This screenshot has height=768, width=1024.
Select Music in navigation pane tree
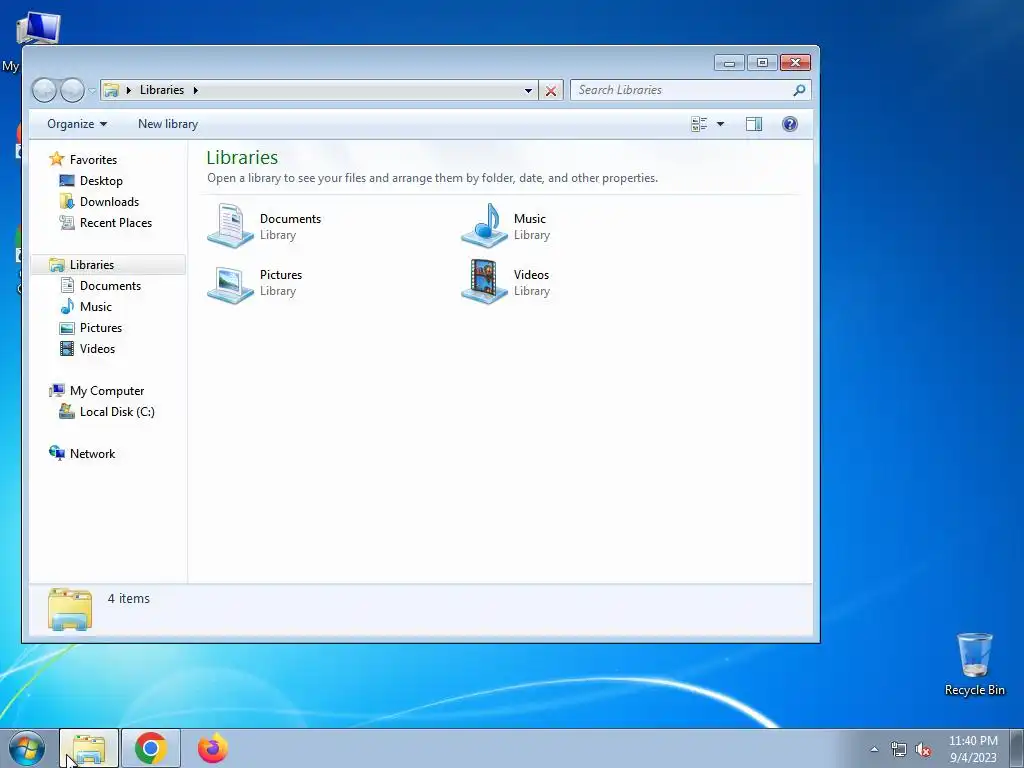point(95,306)
